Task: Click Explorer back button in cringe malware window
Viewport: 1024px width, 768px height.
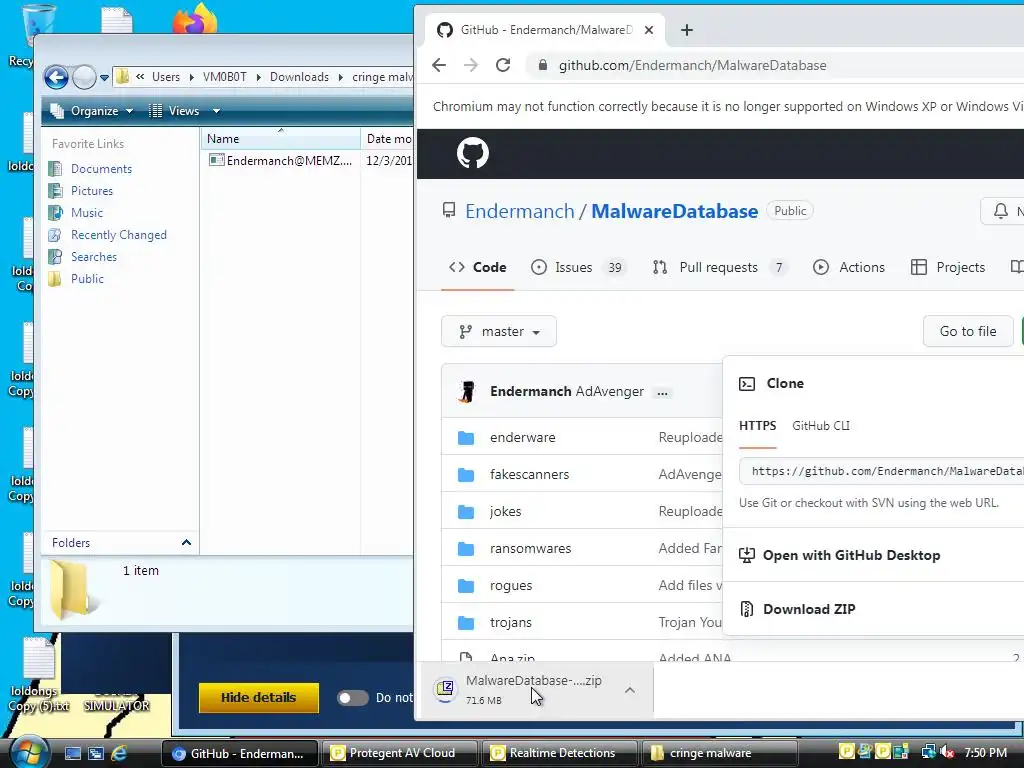Action: [56, 78]
